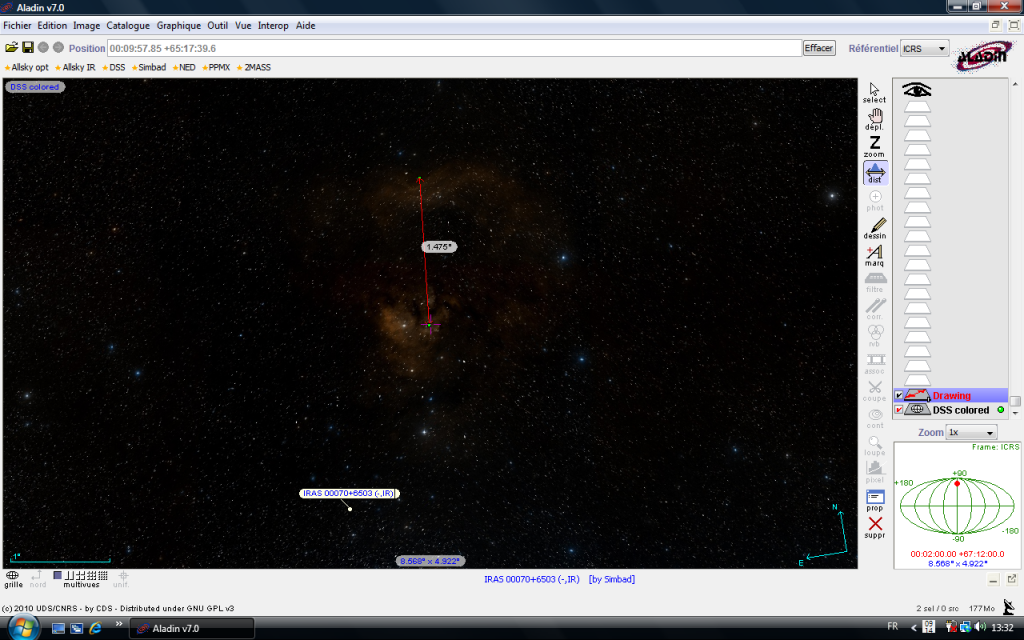The image size is (1024, 640).
Task: Click the 'corr.' cross-match tool
Action: [875, 309]
